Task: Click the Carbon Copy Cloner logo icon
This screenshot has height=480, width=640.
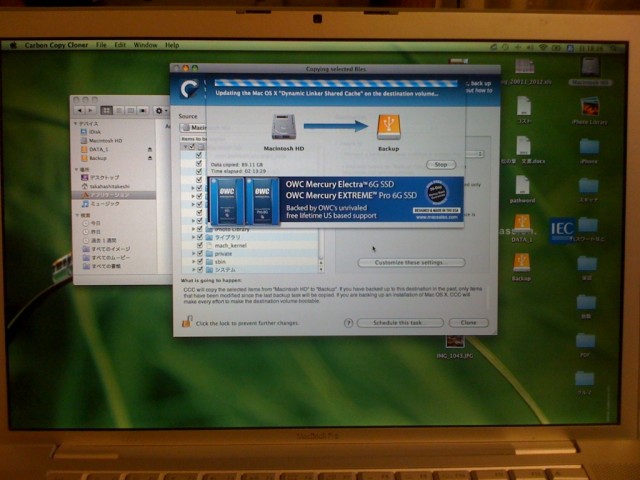Action: (x=190, y=89)
